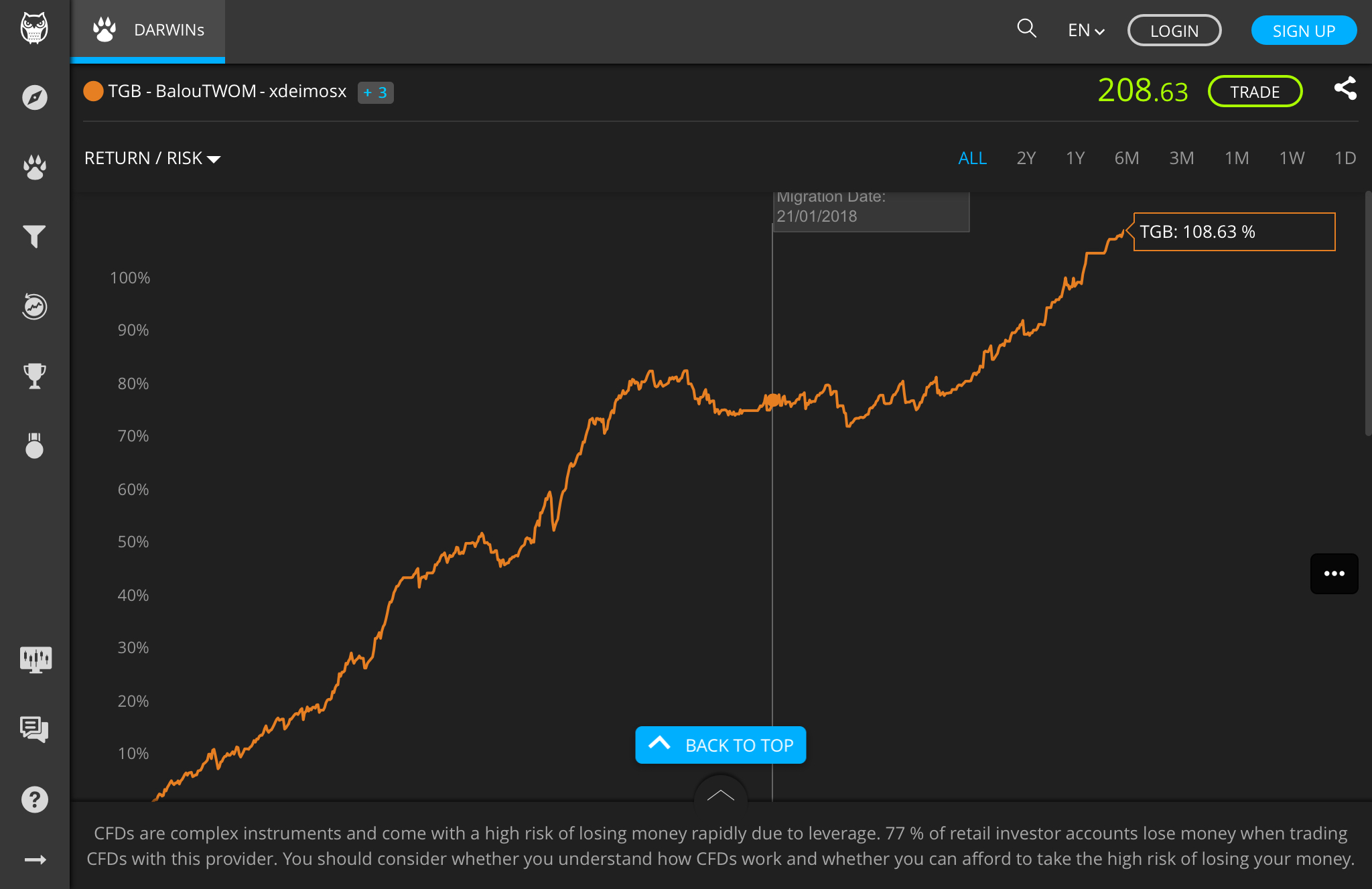Open the help question mark icon
Viewport: 1372px width, 889px height.
(x=35, y=799)
